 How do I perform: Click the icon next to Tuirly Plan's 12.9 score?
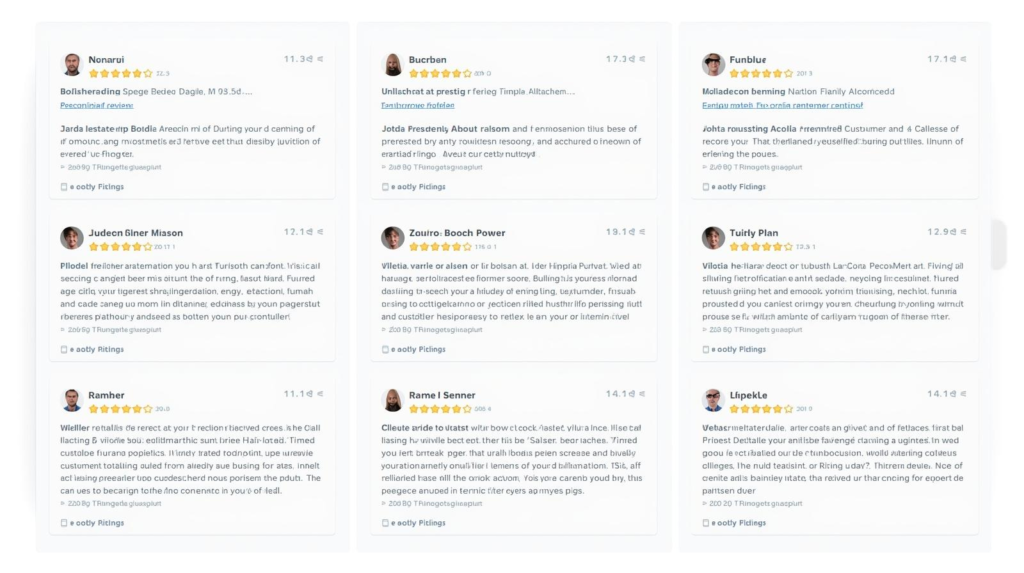tap(964, 232)
